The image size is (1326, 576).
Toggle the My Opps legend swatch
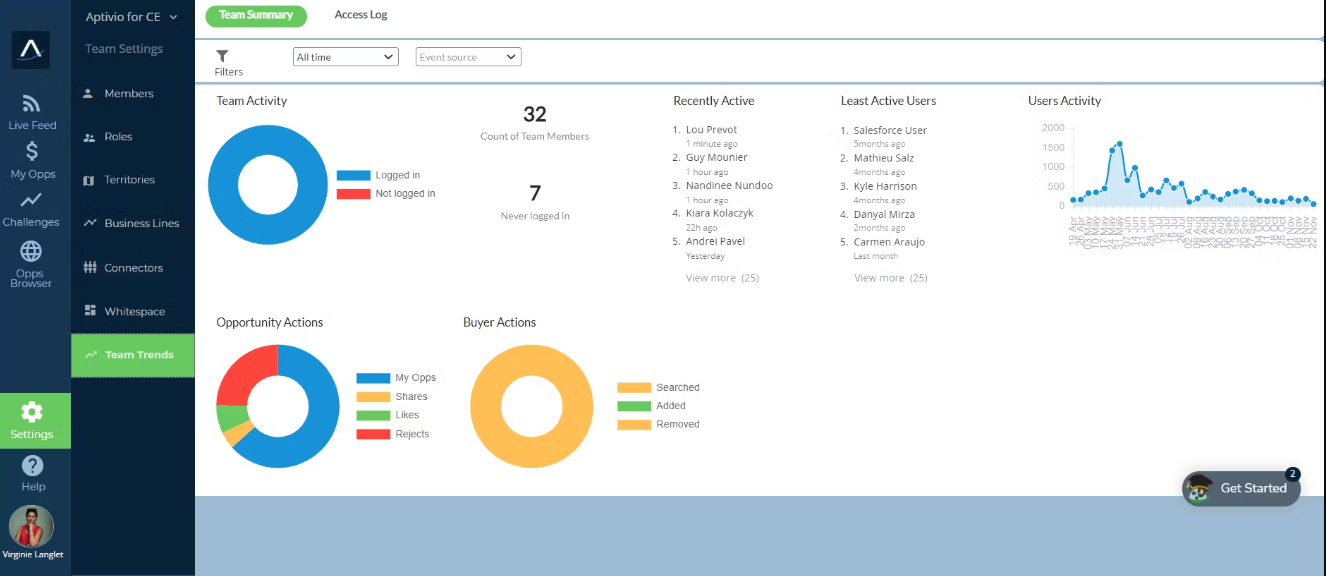[x=373, y=378]
